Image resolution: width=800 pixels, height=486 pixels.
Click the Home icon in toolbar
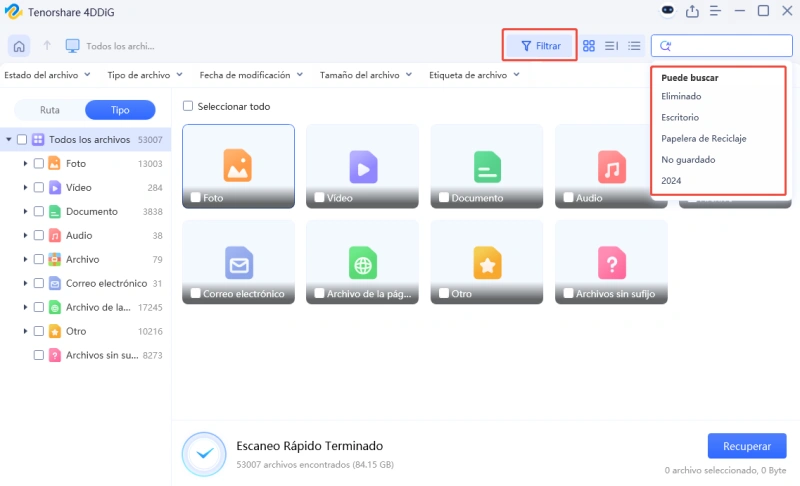coord(19,46)
